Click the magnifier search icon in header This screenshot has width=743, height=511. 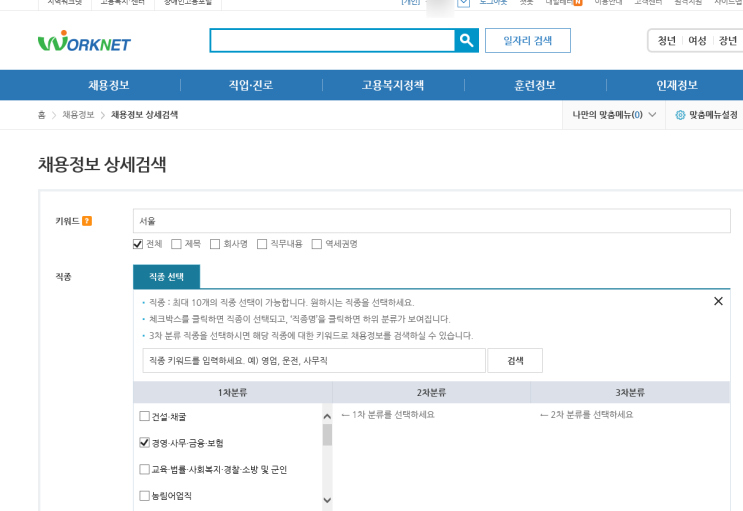pos(466,41)
